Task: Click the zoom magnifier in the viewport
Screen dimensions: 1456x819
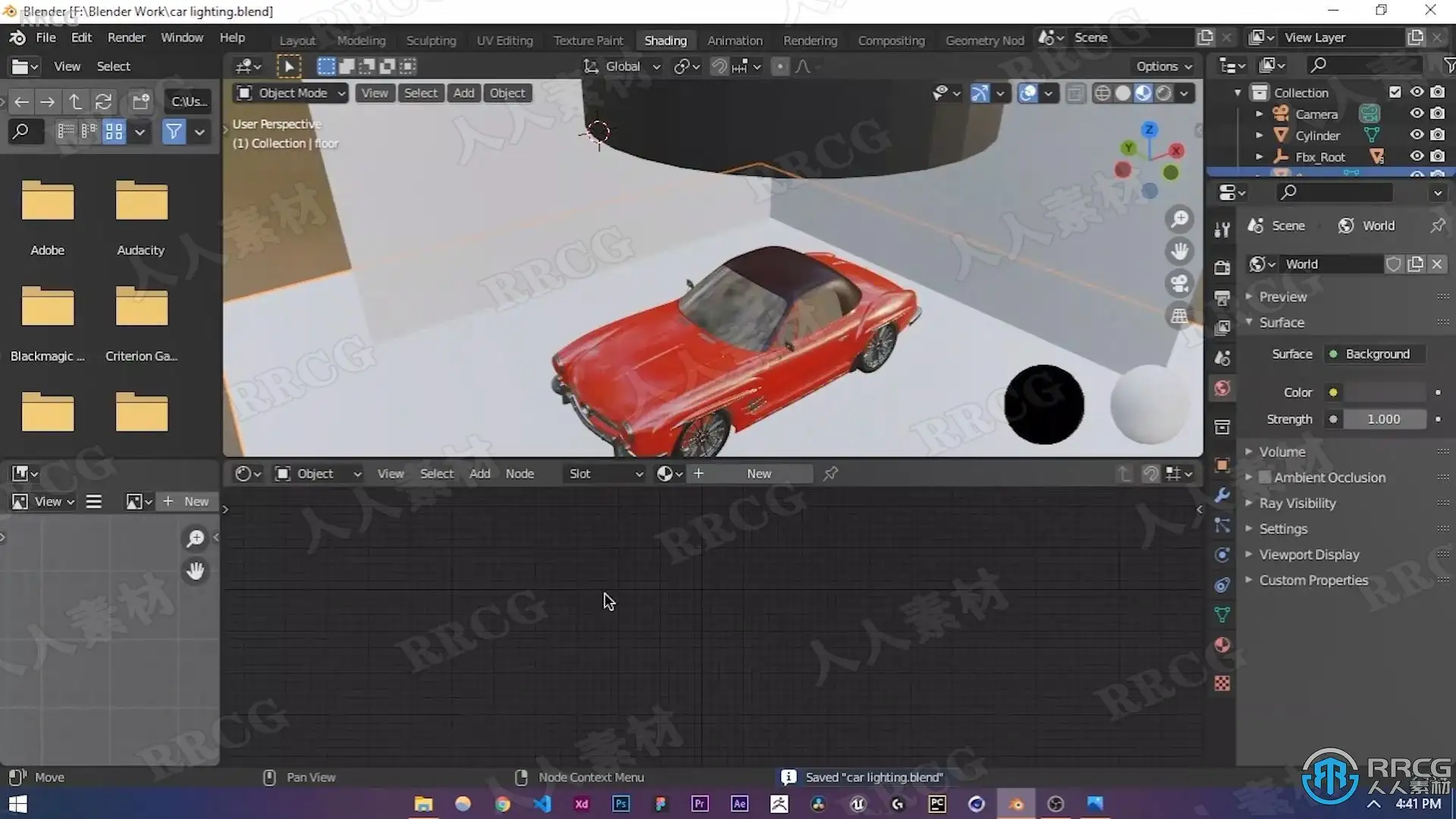Action: click(1179, 219)
